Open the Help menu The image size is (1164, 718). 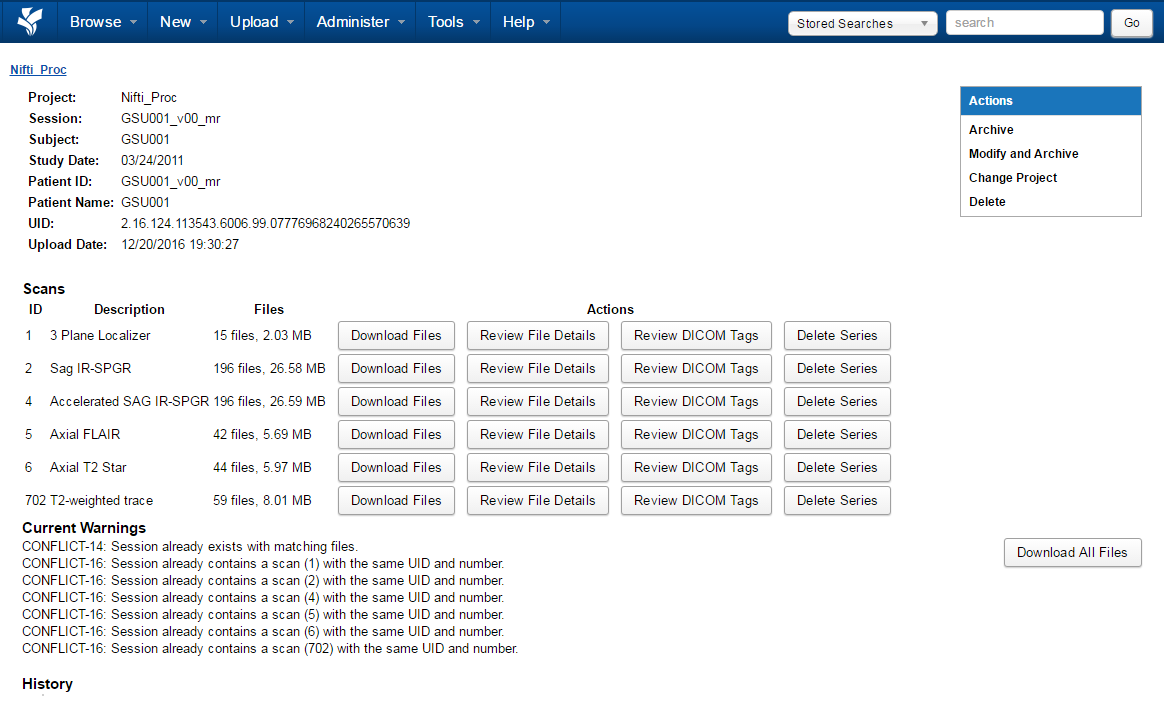pyautogui.click(x=525, y=22)
